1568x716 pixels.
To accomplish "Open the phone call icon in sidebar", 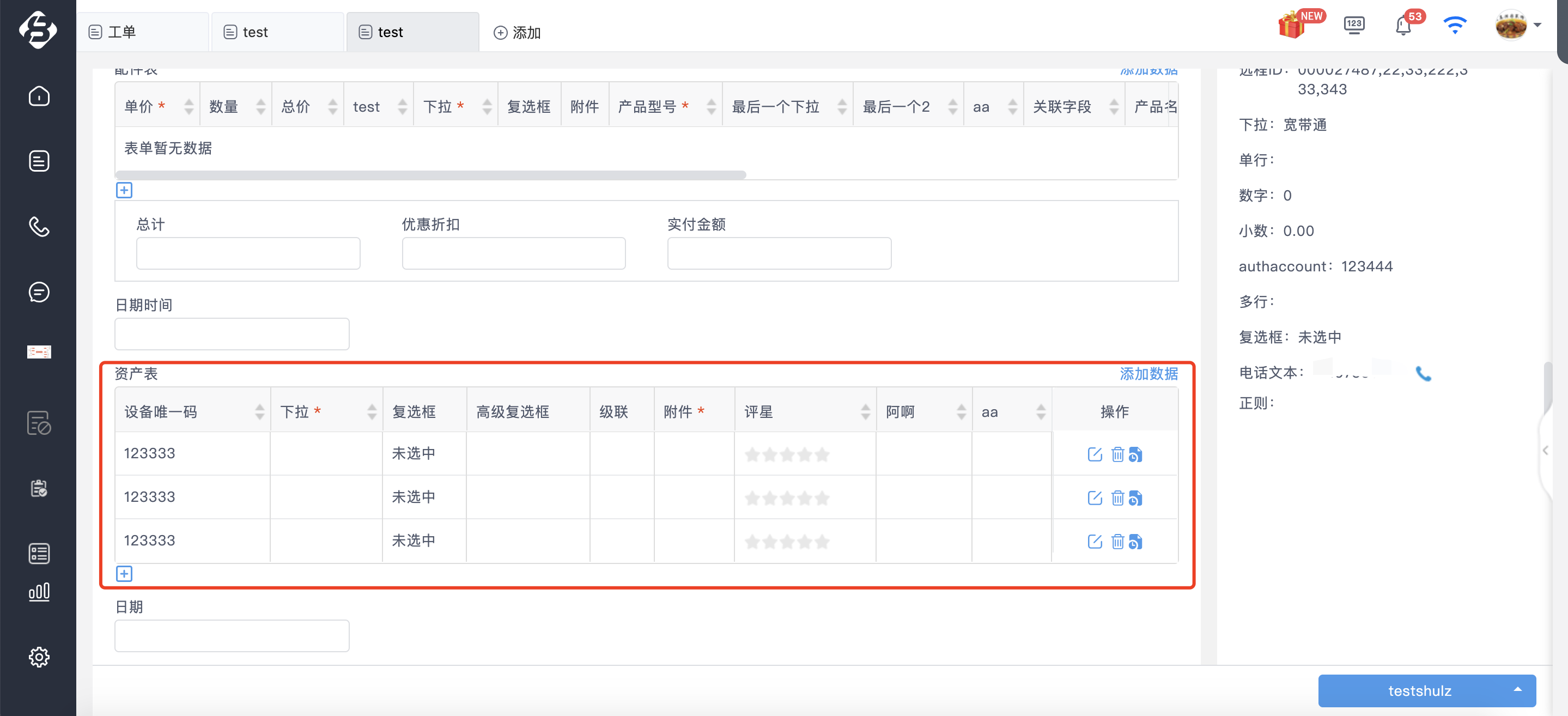I will [39, 227].
